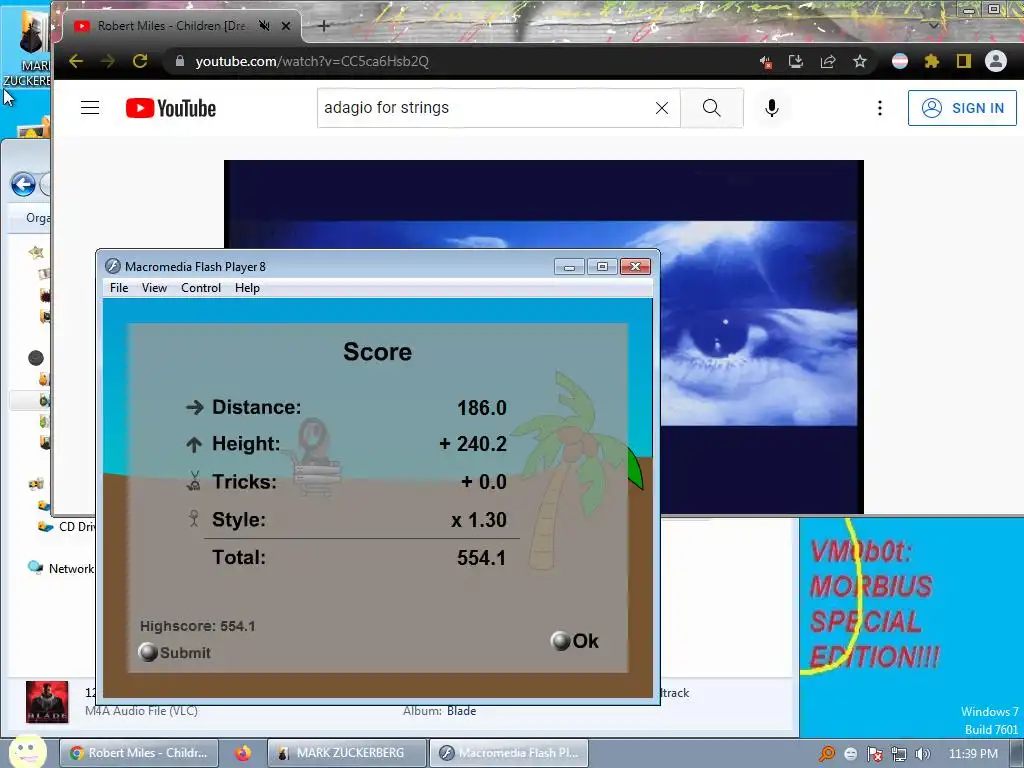Viewport: 1024px width, 768px height.
Task: Click the Blade album art thumbnail
Action: (47, 702)
